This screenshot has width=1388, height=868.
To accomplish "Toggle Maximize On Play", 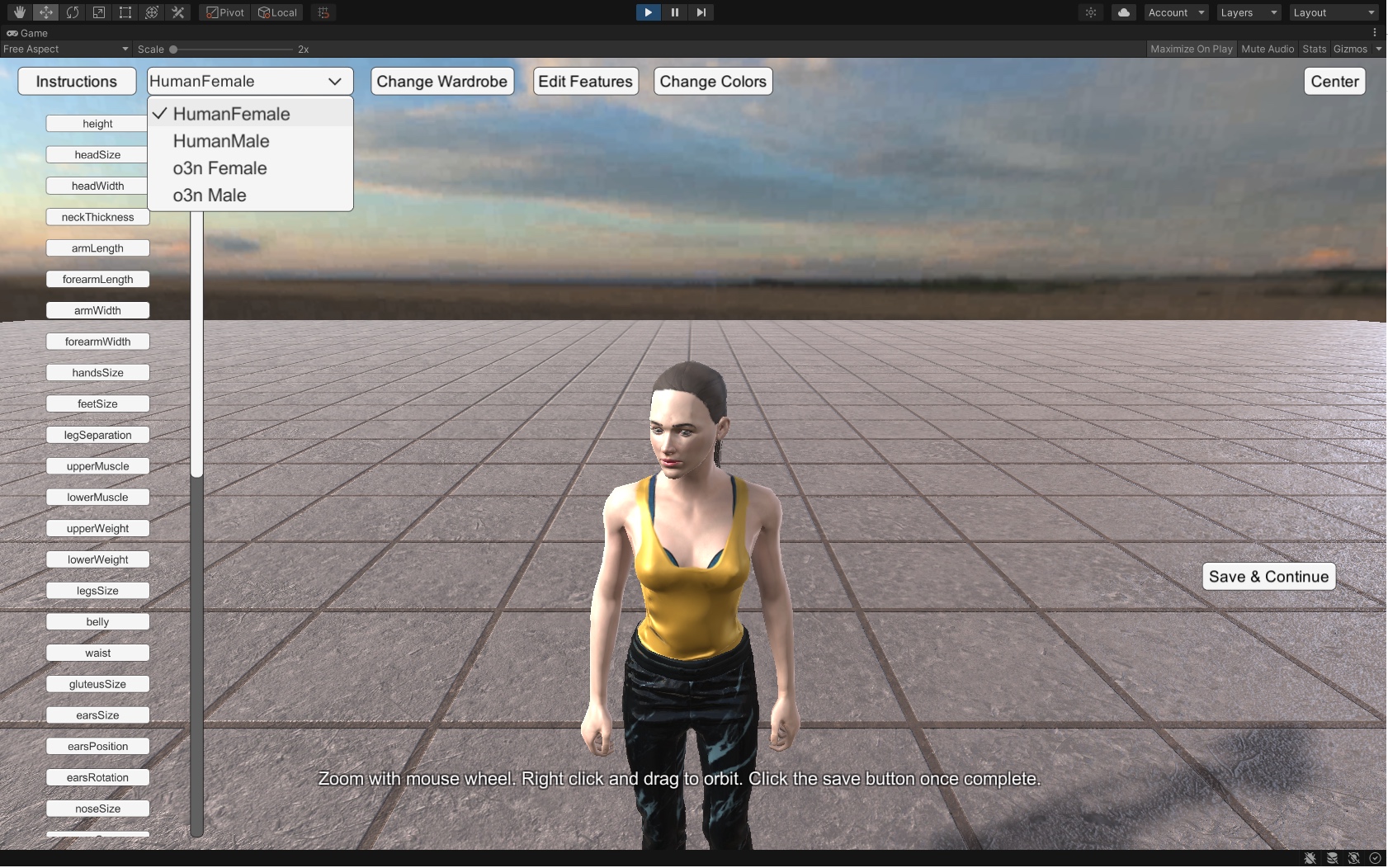I will click(1192, 49).
